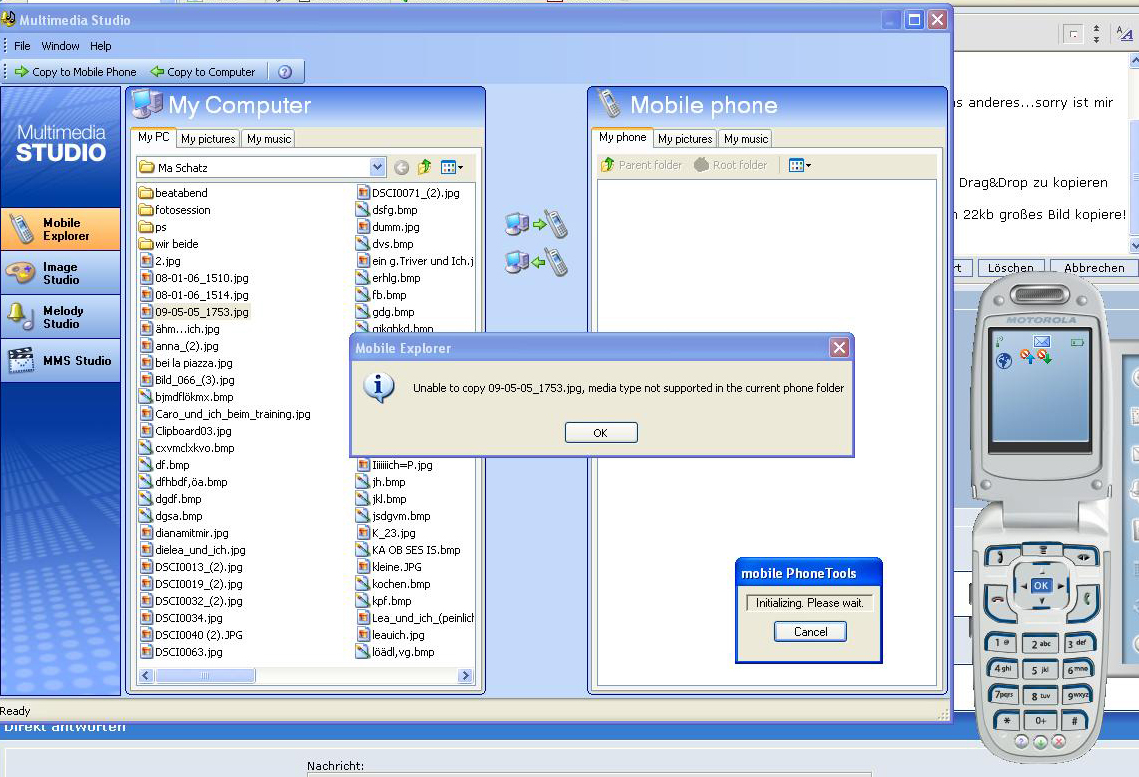Viewport: 1139px width, 777px height.
Task: Select the ps folder
Action: [153, 227]
